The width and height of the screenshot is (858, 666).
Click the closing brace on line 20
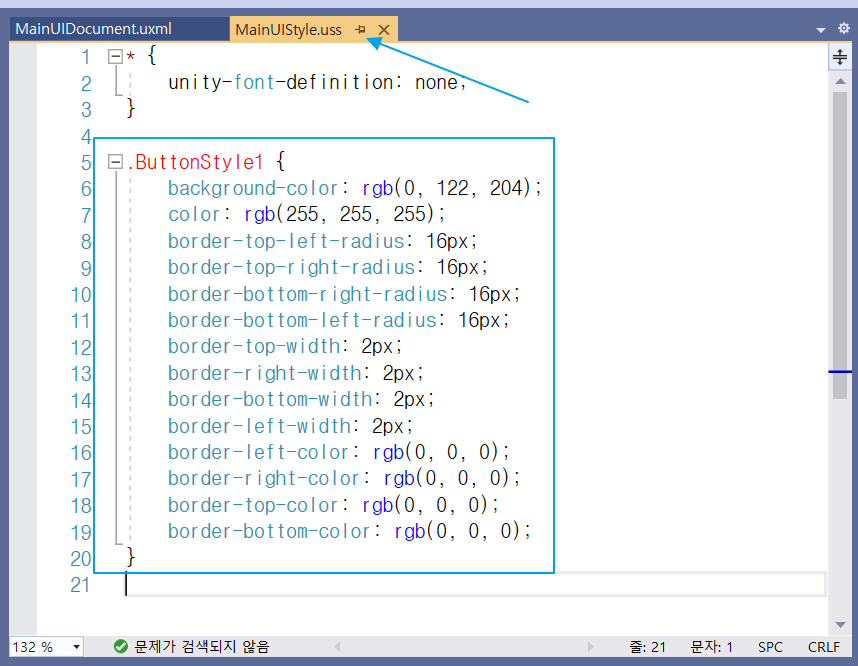[x=131, y=558]
